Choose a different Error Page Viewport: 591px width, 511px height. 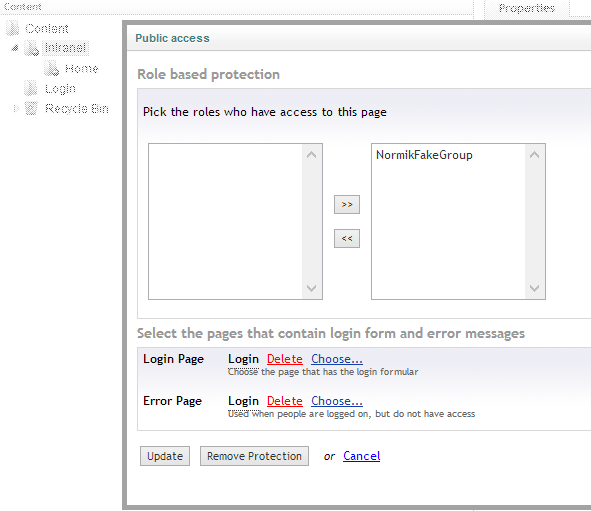[x=337, y=401]
